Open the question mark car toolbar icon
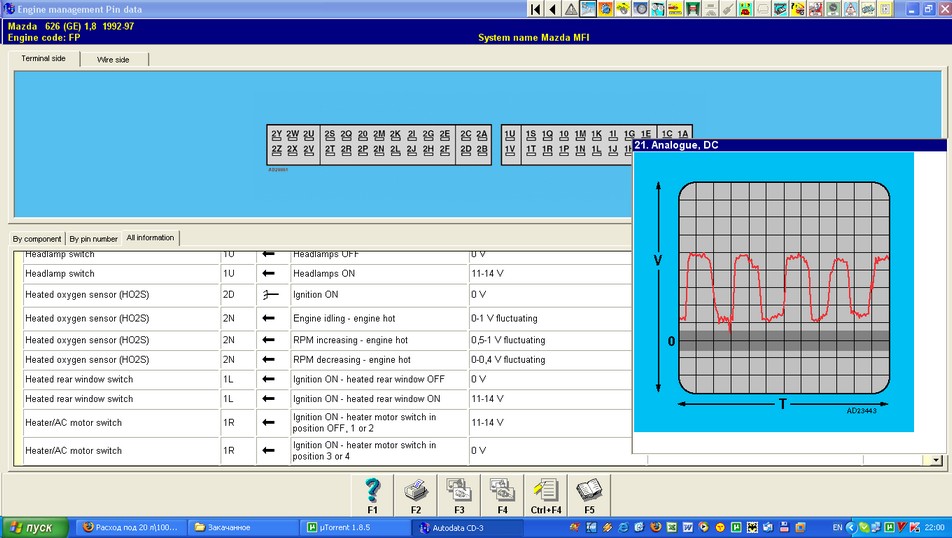Image resolution: width=952 pixels, height=538 pixels. pos(797,9)
